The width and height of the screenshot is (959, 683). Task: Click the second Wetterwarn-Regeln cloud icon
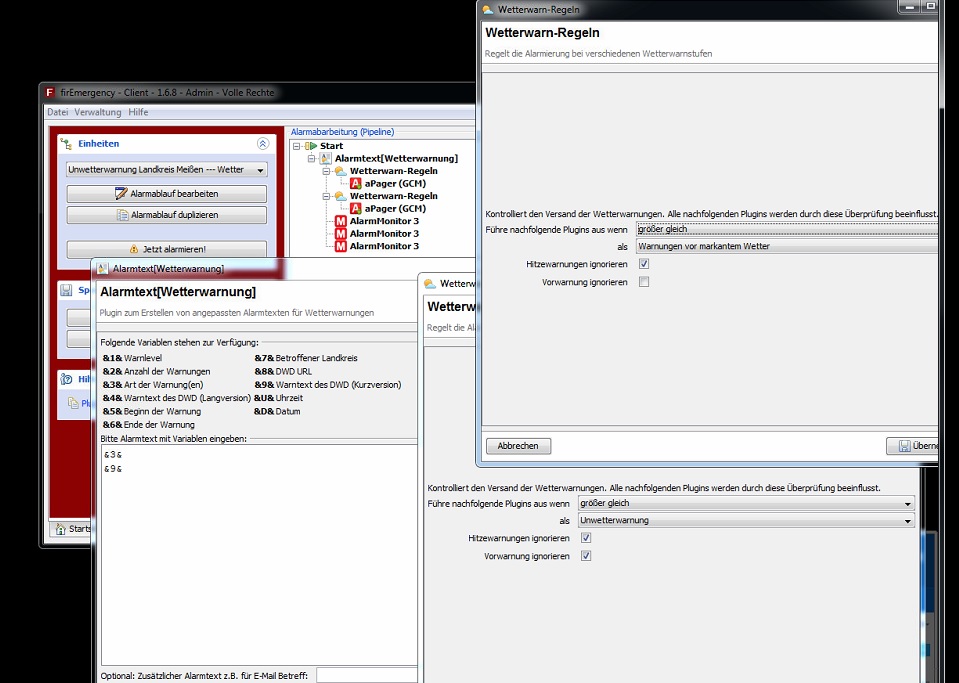coord(341,197)
